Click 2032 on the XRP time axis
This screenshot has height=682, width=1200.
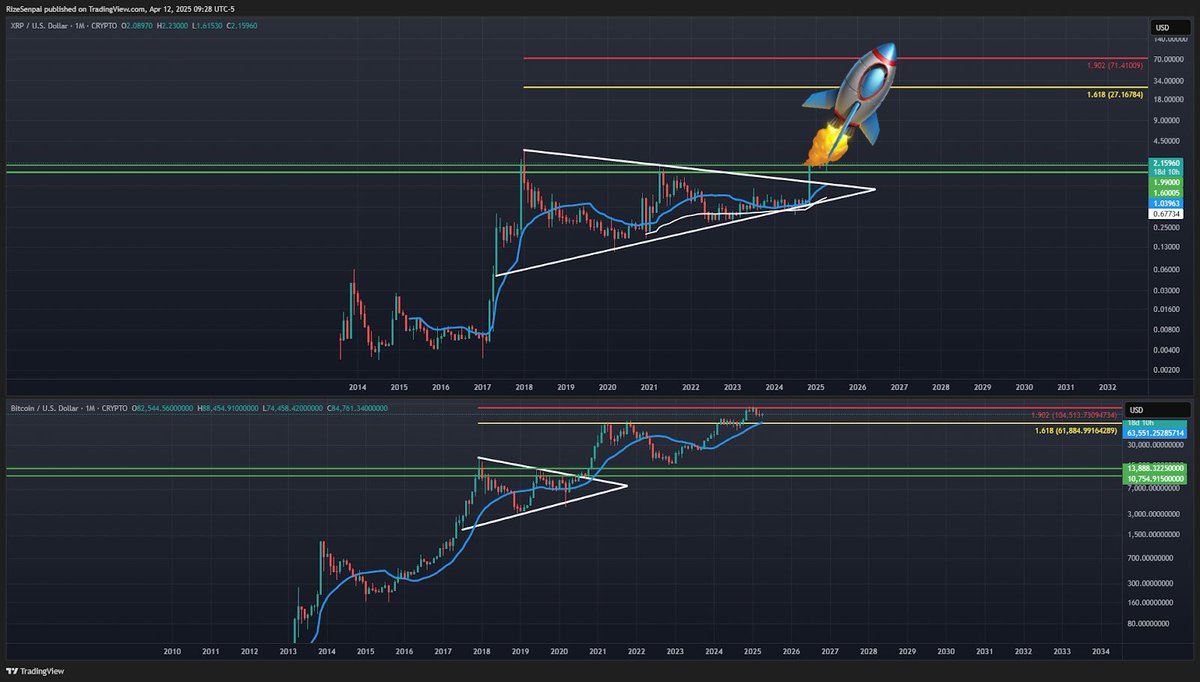1107,386
